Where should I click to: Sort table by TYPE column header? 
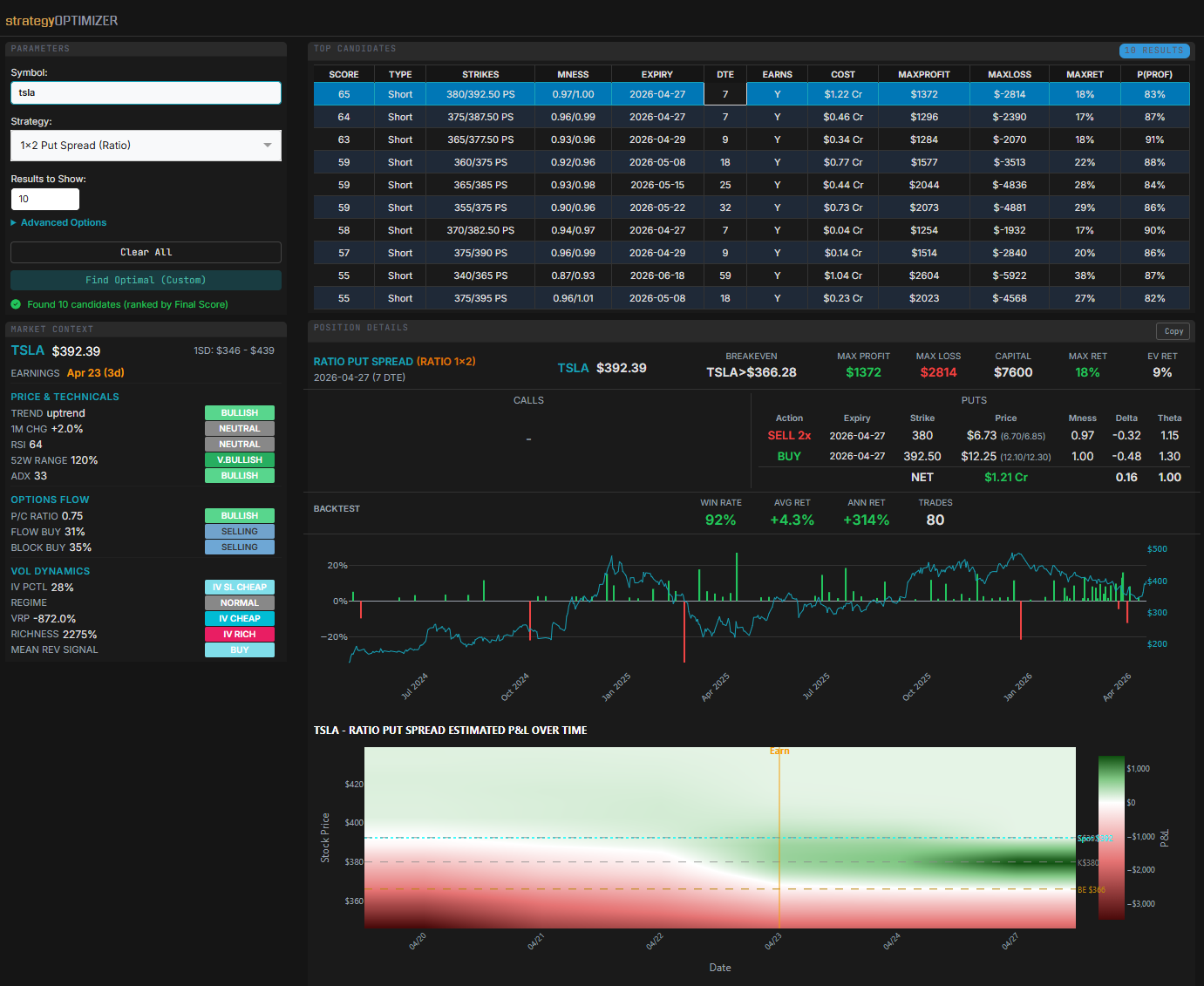tap(400, 74)
